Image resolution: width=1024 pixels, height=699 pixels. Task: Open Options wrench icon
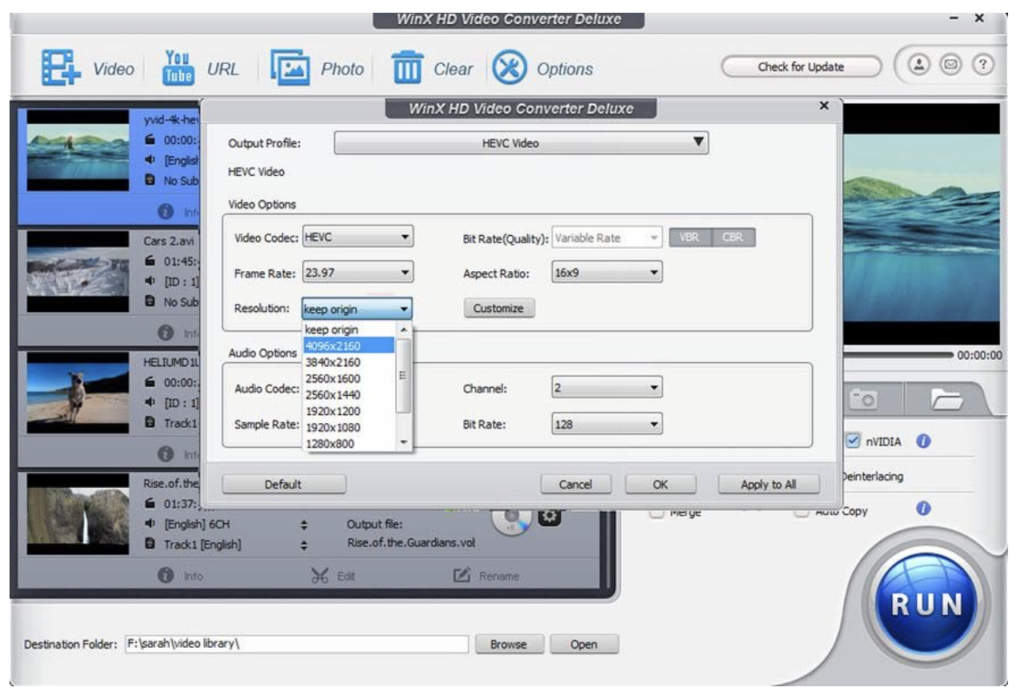tap(509, 67)
